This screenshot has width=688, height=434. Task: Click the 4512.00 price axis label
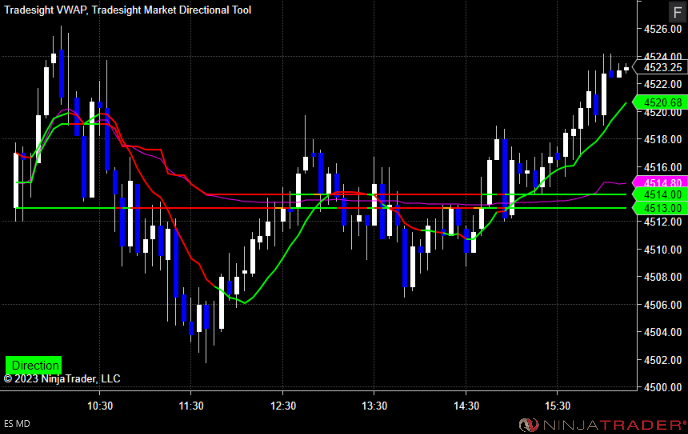[x=663, y=222]
